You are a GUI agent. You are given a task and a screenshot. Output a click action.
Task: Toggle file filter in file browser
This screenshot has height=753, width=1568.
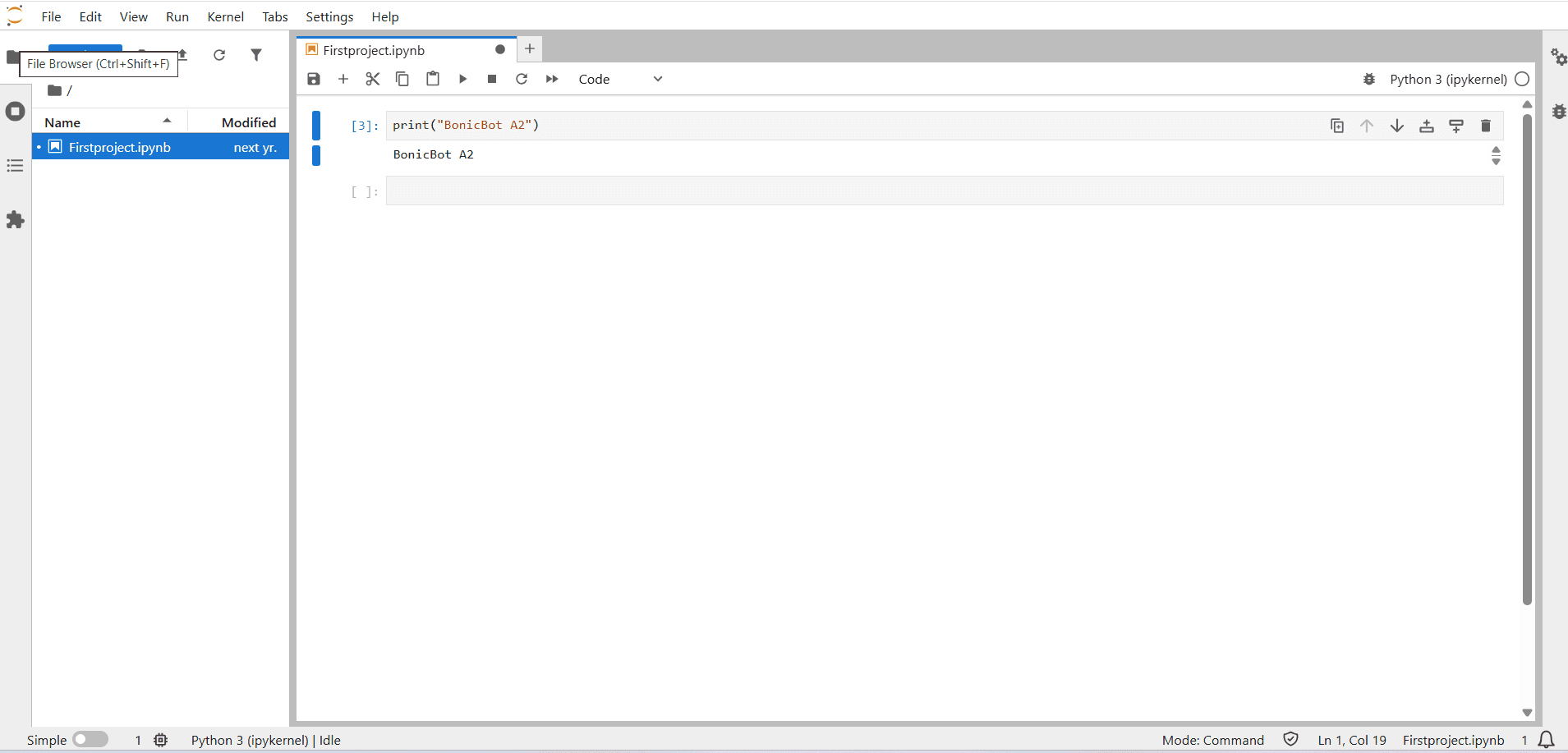pyautogui.click(x=256, y=55)
